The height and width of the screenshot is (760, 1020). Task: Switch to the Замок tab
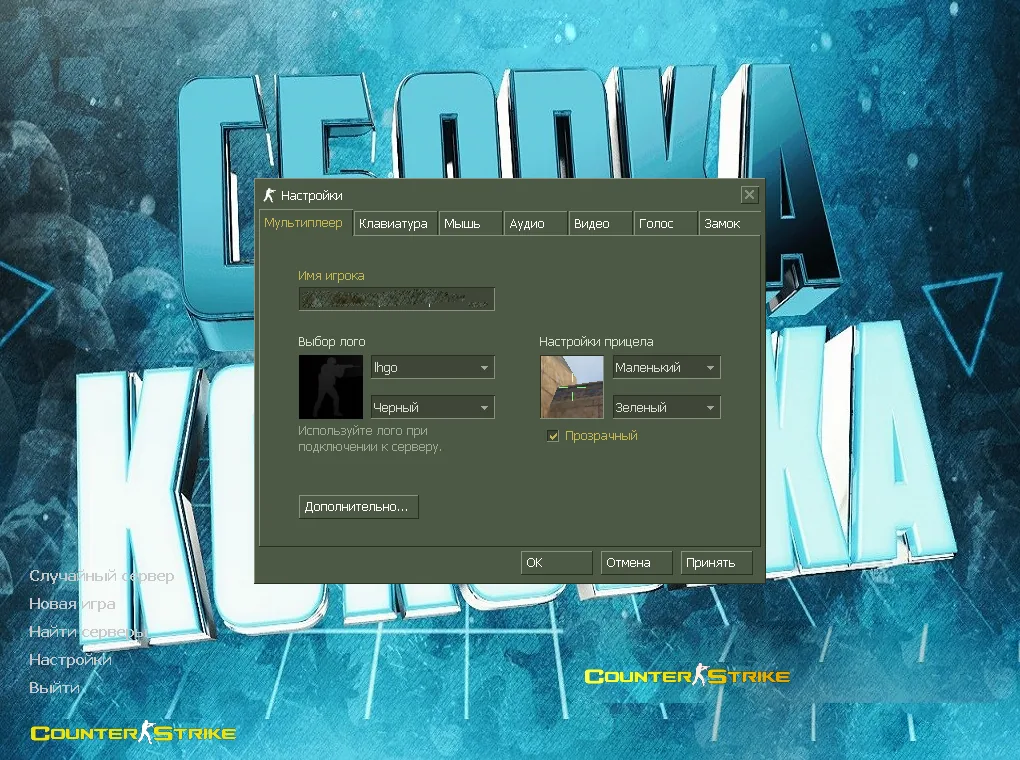tap(729, 224)
